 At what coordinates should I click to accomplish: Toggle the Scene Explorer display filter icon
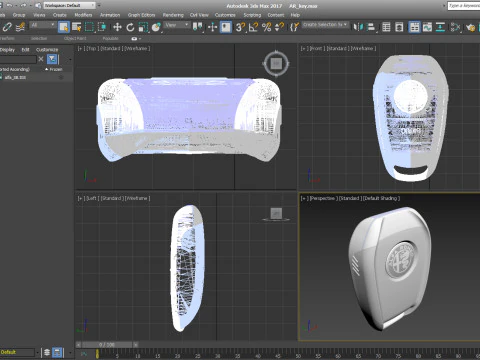(52, 59)
